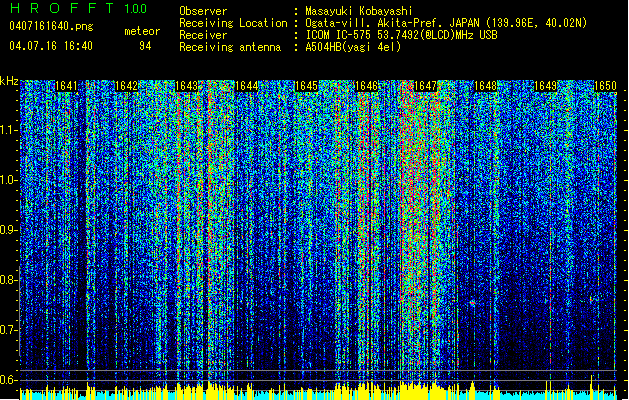The width and height of the screenshot is (629, 400).
Task: Select the ICOM IC-575 receiver frequency text
Action: pos(401,35)
